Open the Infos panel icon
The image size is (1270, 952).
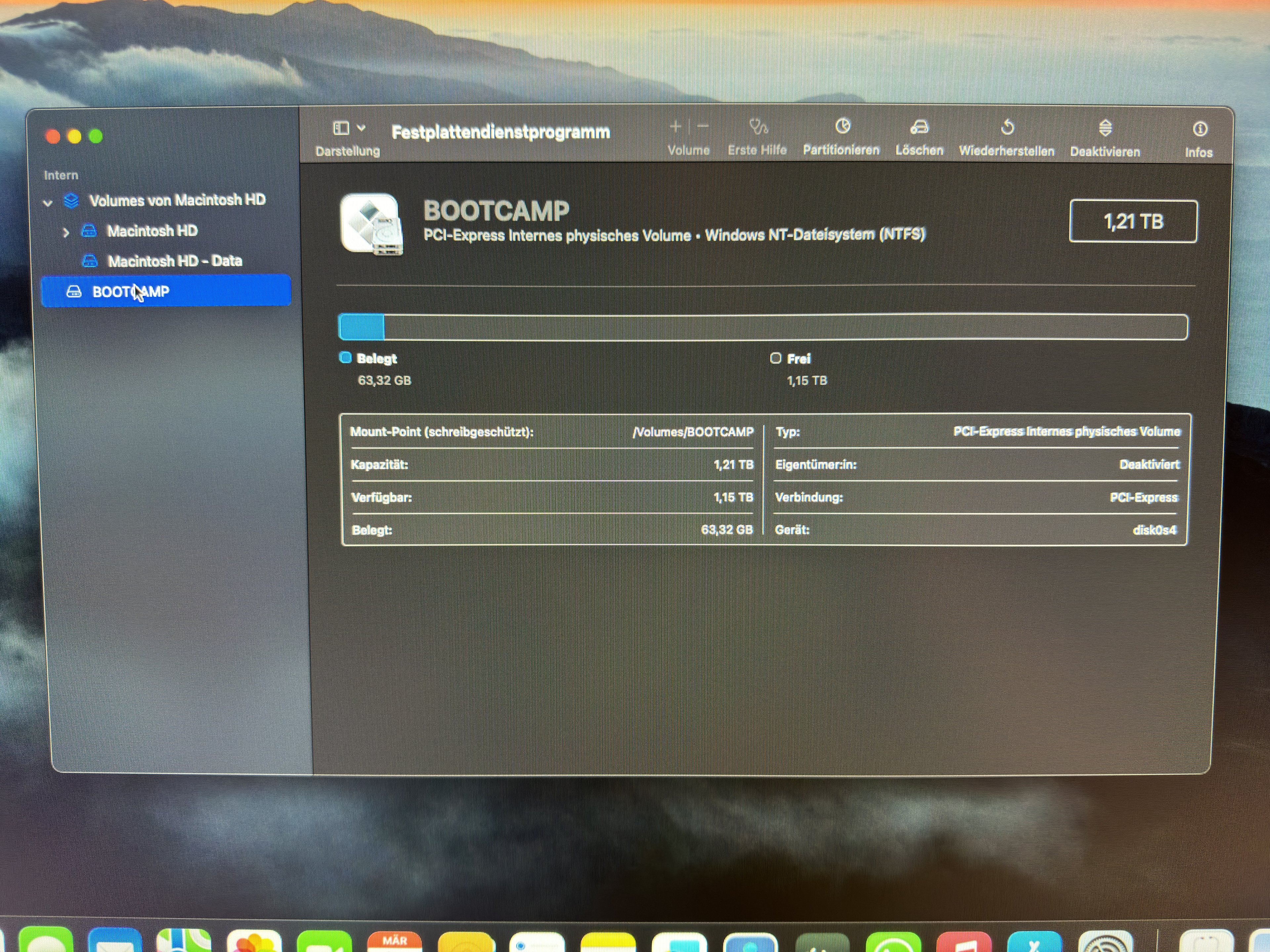(x=1199, y=130)
